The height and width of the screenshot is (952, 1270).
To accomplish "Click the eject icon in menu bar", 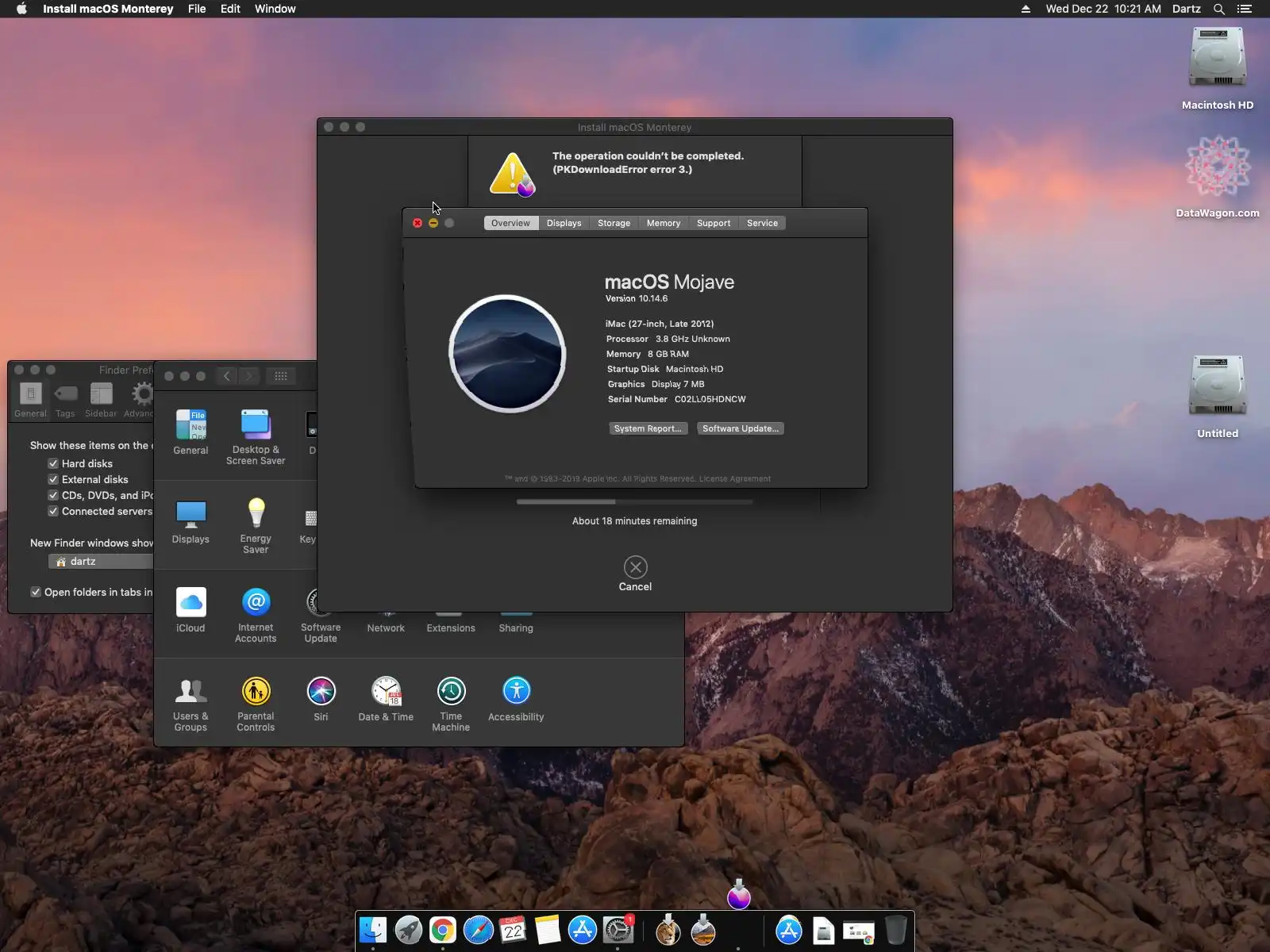I will [1026, 9].
